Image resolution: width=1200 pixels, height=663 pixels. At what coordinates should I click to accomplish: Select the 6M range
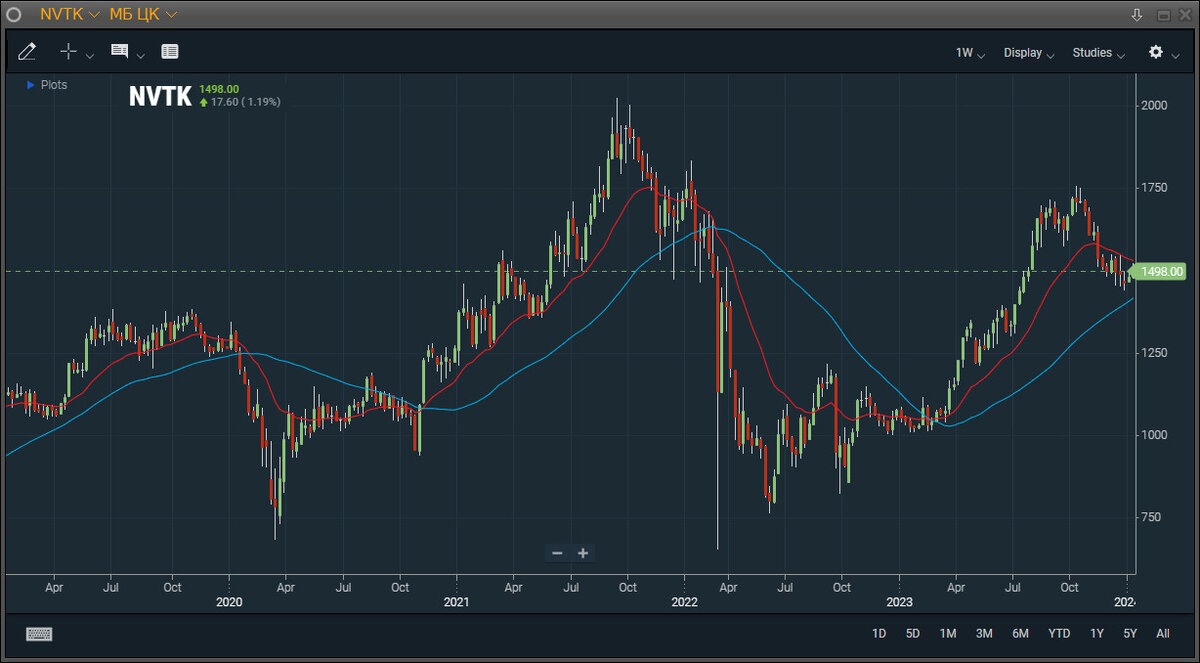click(1020, 634)
